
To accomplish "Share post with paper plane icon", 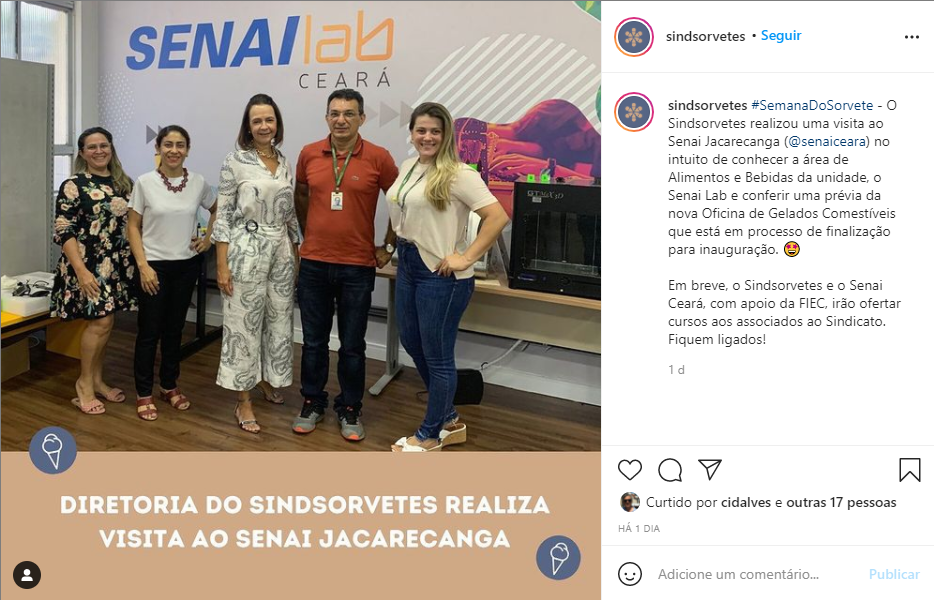I will tap(710, 470).
